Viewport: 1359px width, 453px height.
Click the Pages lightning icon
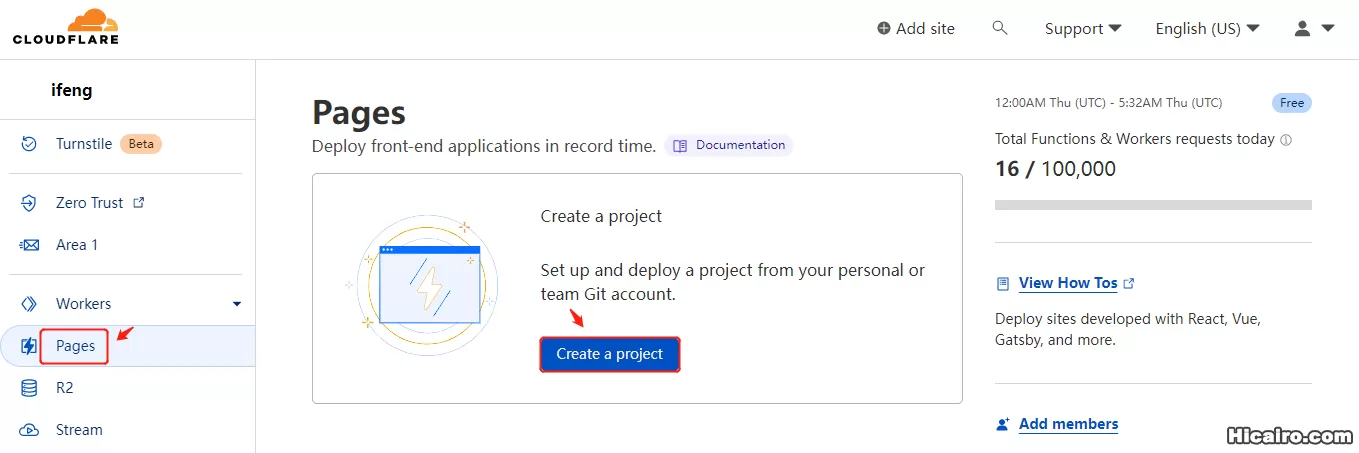coord(29,346)
